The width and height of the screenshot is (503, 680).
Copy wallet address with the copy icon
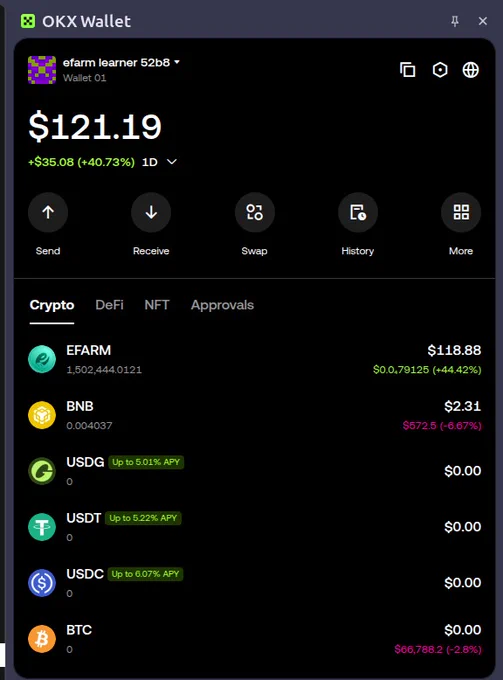click(408, 70)
